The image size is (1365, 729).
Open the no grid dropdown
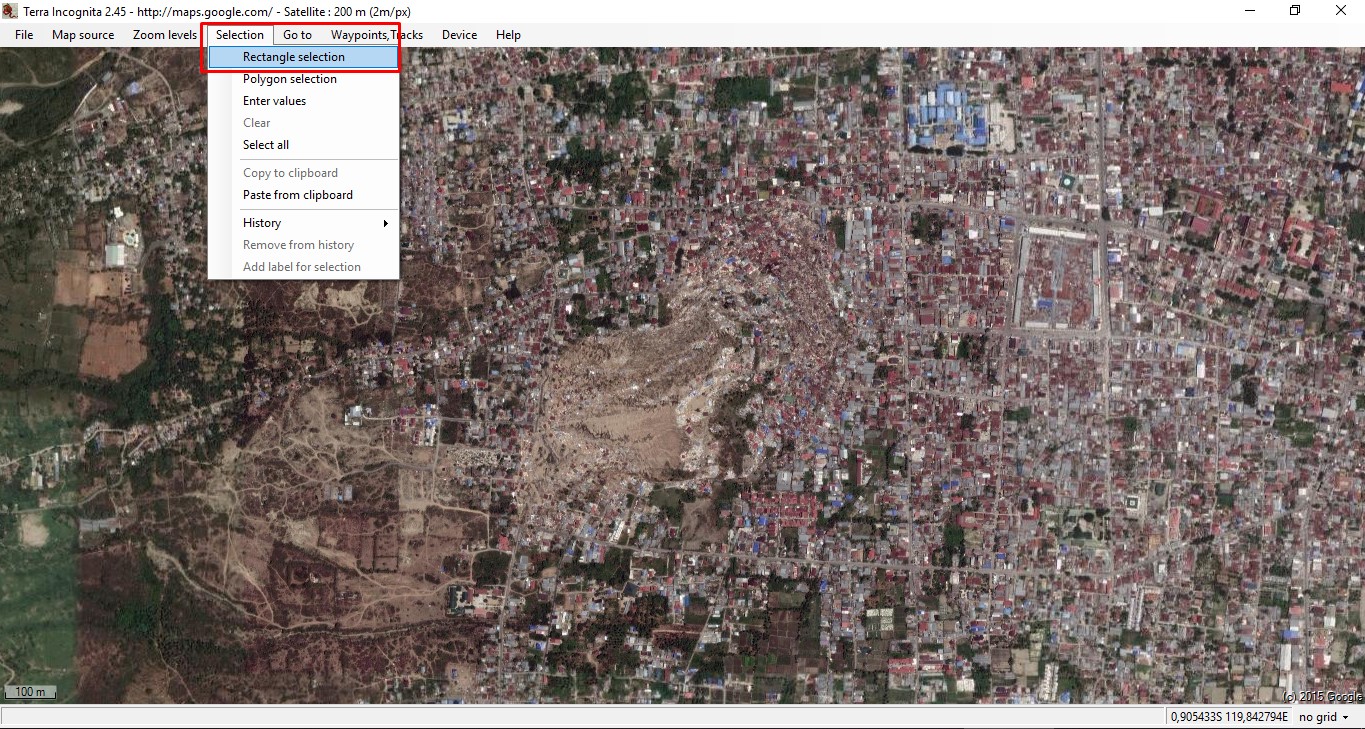click(1324, 717)
